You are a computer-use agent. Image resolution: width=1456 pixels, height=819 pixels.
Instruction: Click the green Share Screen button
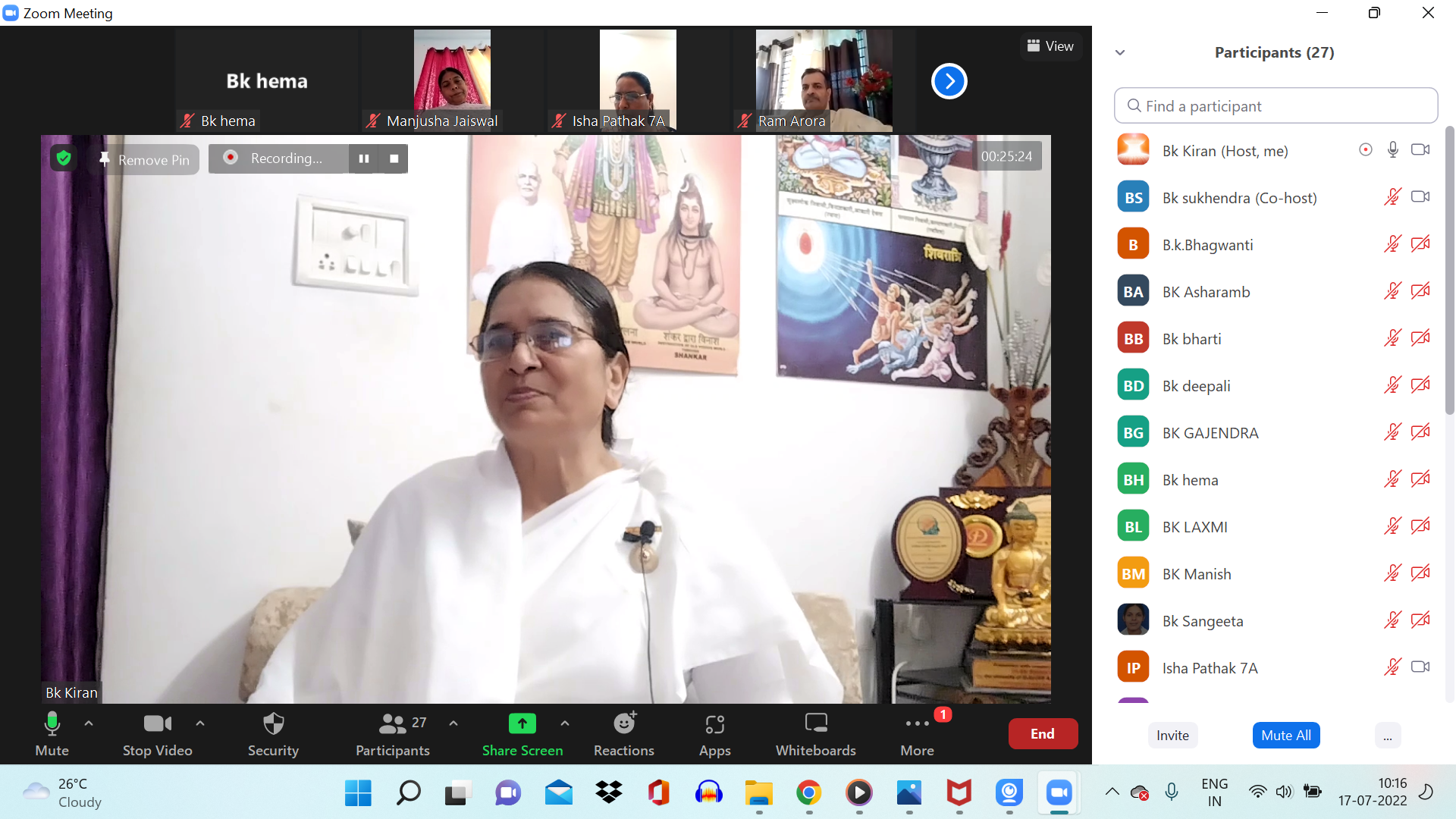pyautogui.click(x=522, y=733)
